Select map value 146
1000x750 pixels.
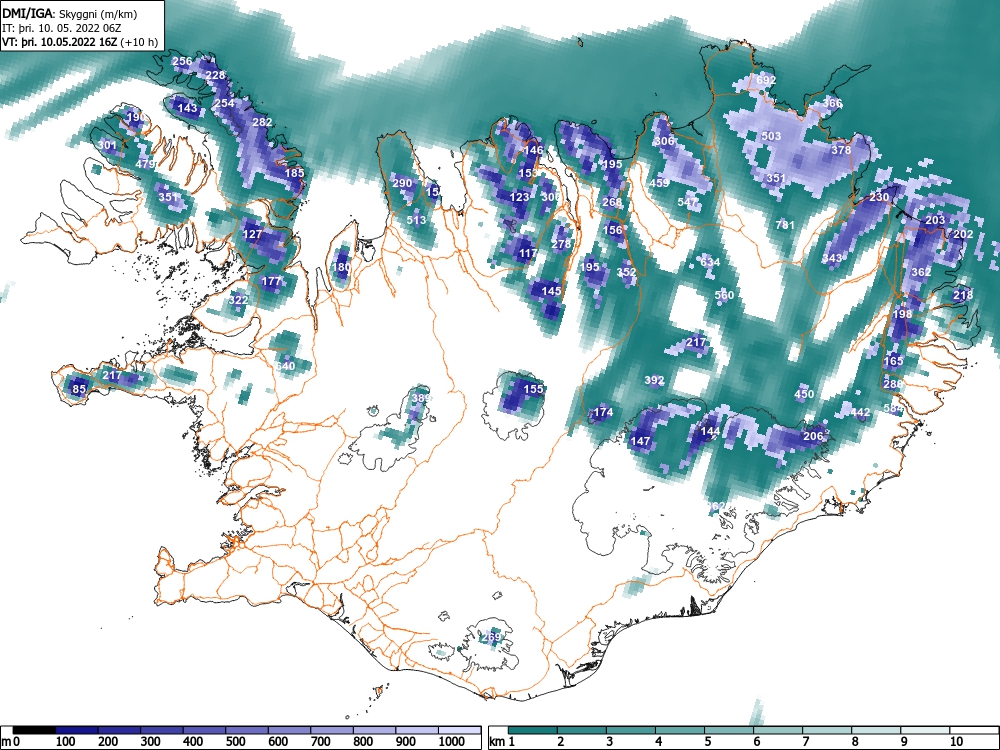tap(533, 151)
